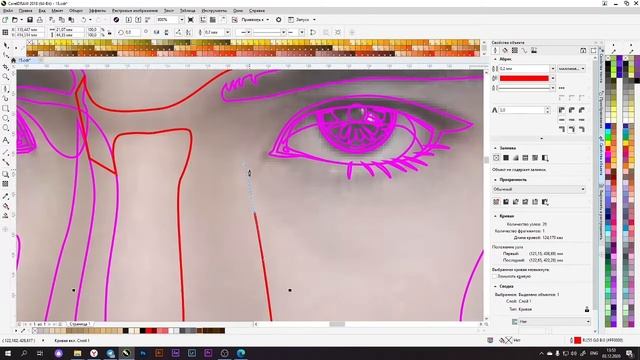This screenshot has width=640, height=360.
Task: Click the Import icon in toolbar
Action: click(x=129, y=20)
